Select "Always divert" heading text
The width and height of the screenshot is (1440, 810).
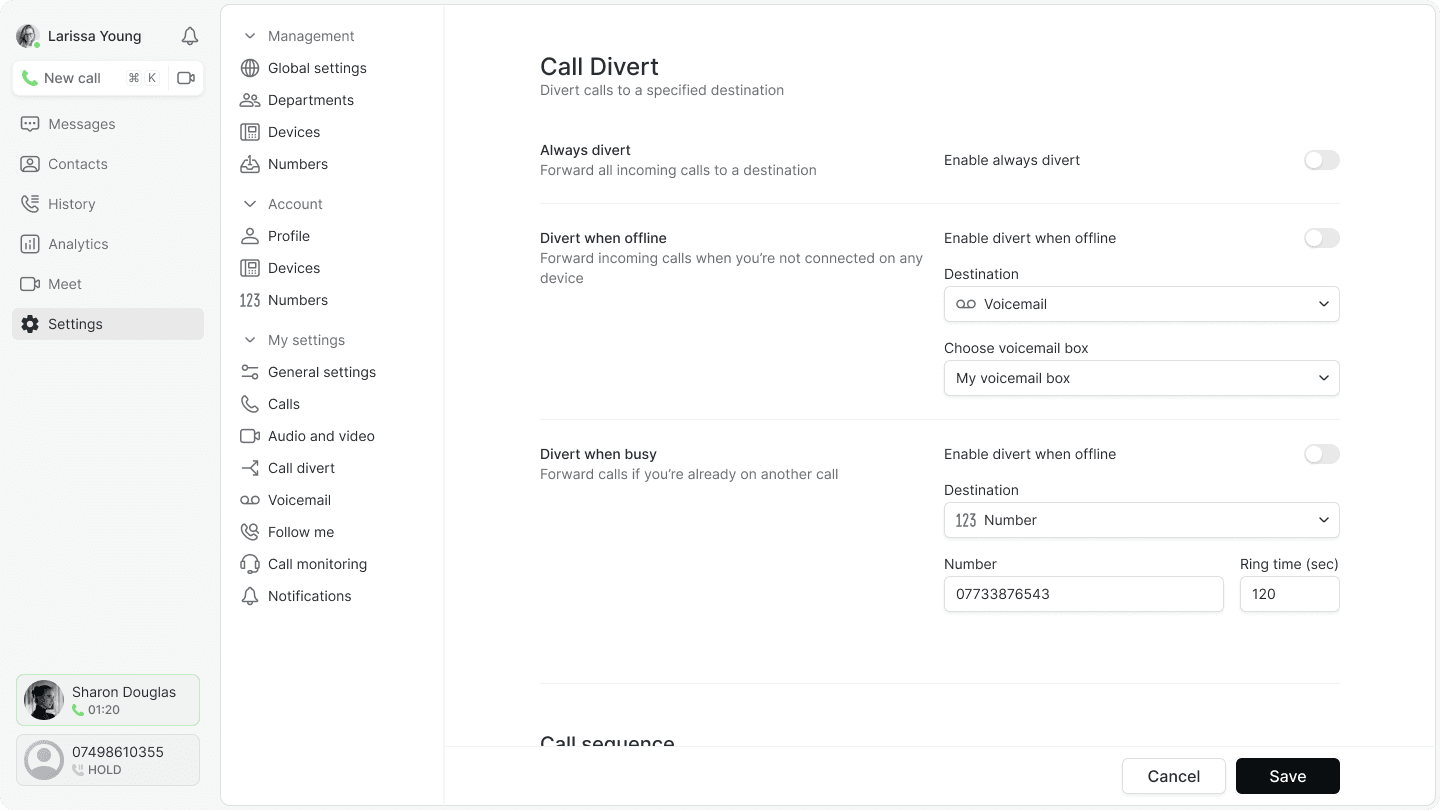tap(585, 150)
